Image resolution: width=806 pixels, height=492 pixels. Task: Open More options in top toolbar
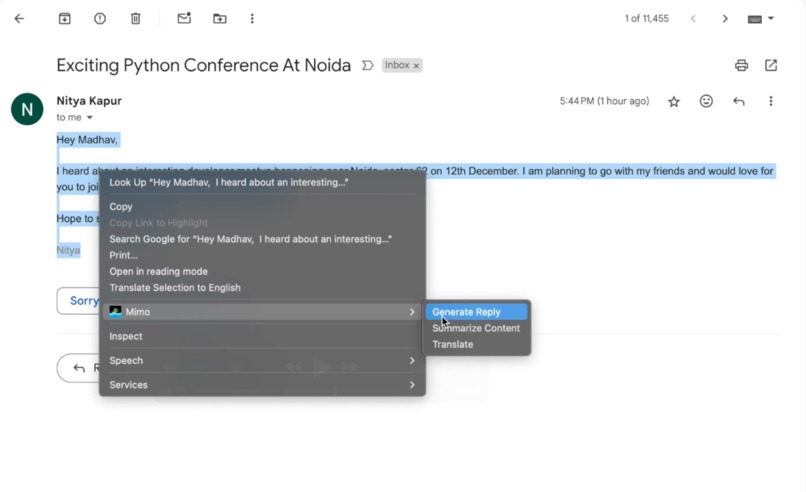point(252,19)
